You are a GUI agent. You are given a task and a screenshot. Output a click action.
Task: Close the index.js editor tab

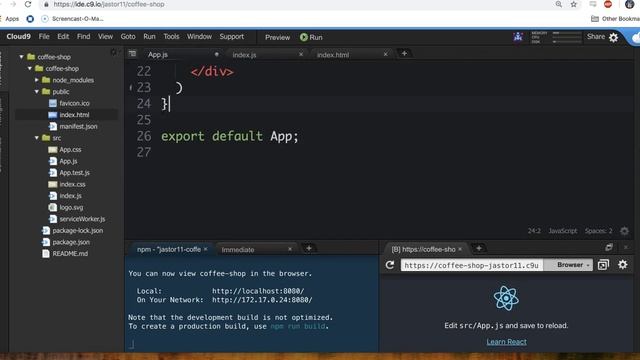tap(301, 54)
